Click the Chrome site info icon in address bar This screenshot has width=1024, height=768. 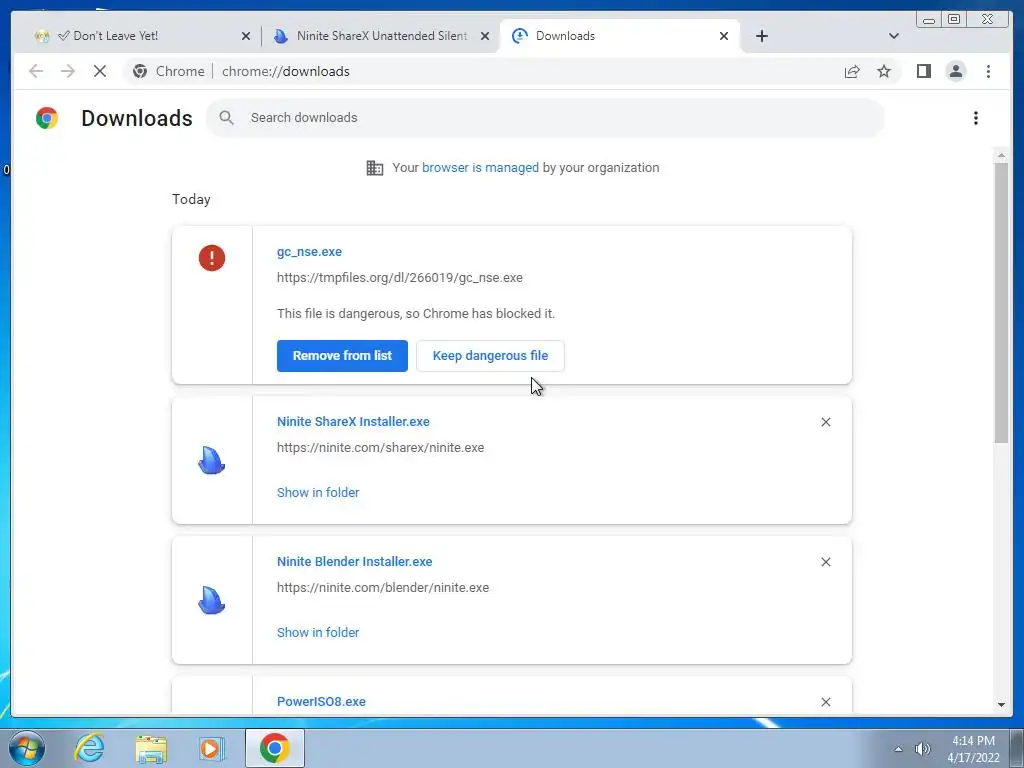tap(140, 71)
